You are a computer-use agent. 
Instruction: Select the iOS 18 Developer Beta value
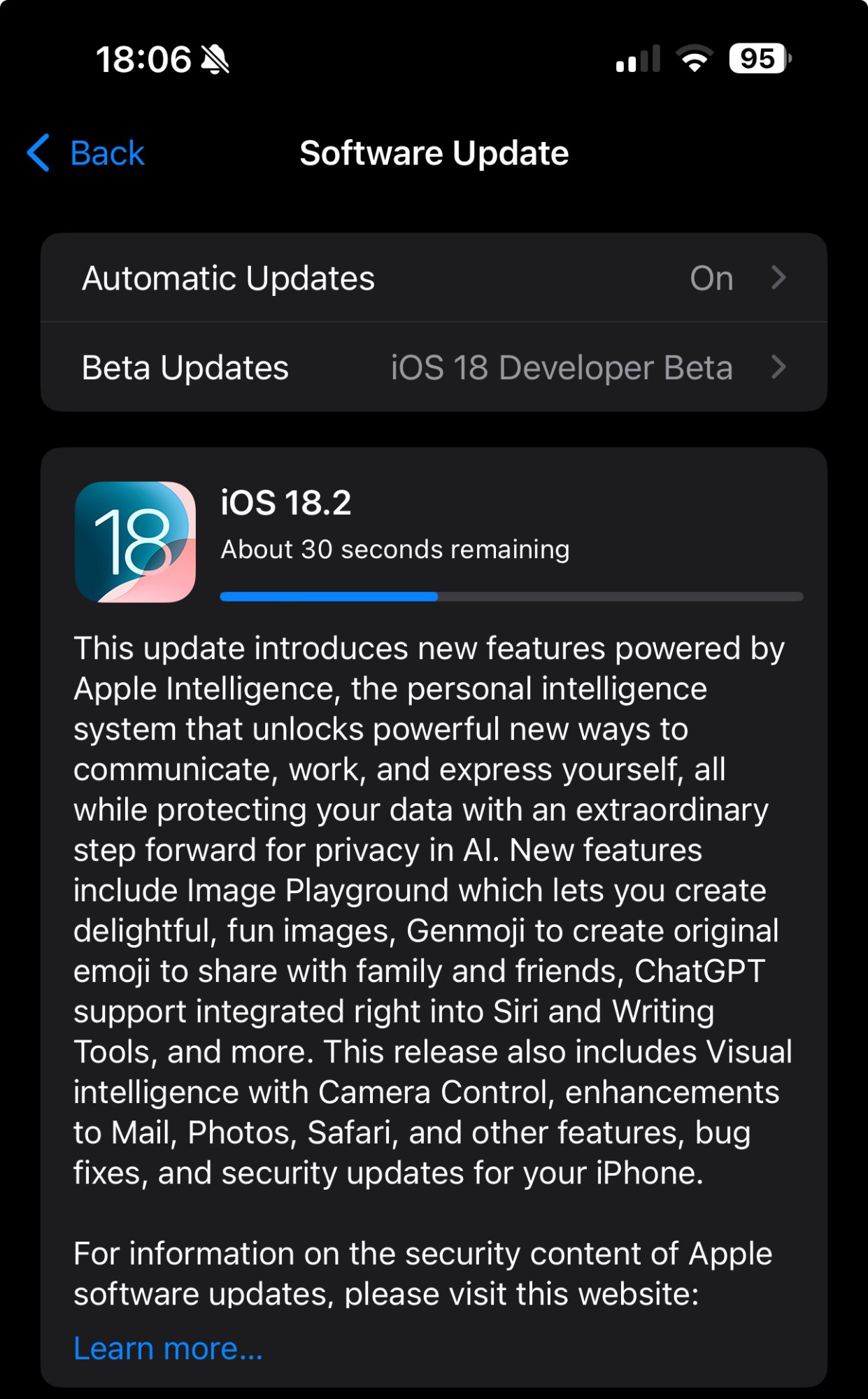[562, 368]
